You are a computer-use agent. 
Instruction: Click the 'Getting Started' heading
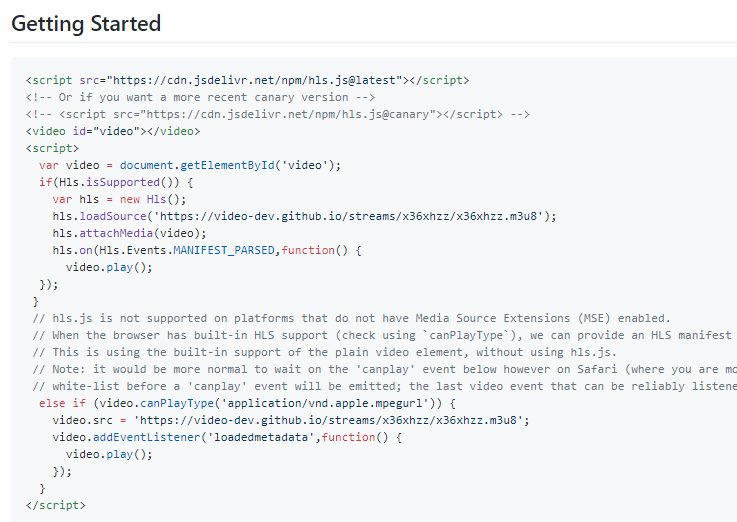click(86, 23)
